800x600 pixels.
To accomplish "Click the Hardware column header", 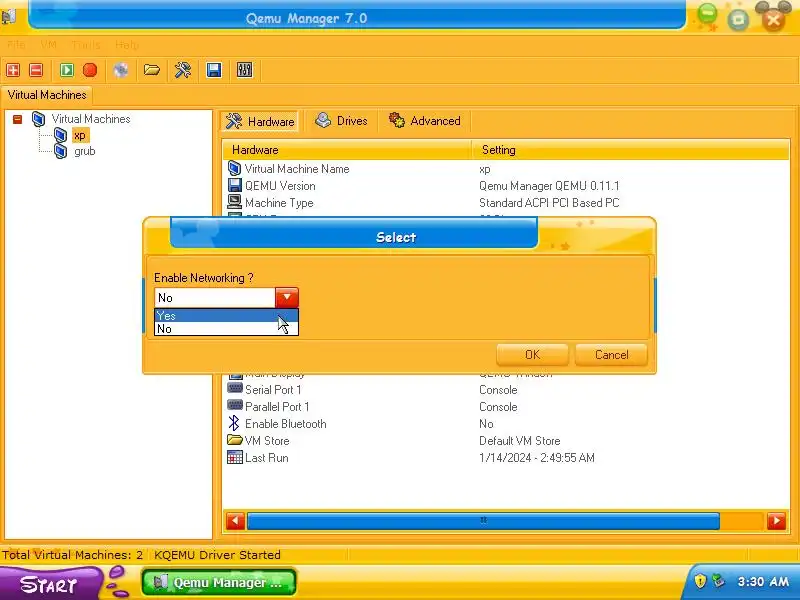I will coord(347,150).
